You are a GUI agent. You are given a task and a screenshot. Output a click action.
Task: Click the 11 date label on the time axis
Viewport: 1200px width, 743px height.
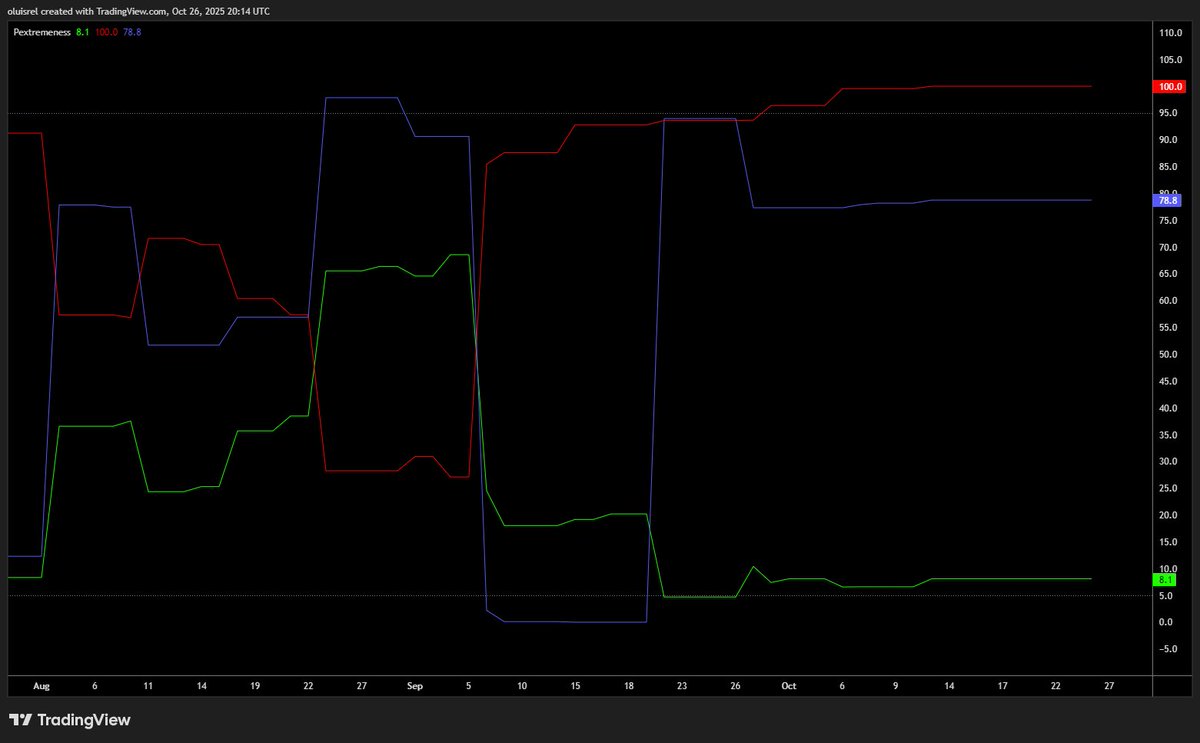point(148,687)
